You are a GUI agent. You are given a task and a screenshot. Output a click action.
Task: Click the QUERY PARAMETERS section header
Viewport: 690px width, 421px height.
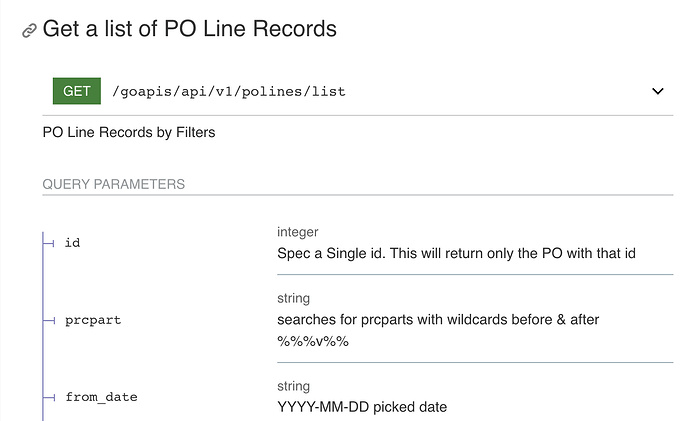(113, 184)
